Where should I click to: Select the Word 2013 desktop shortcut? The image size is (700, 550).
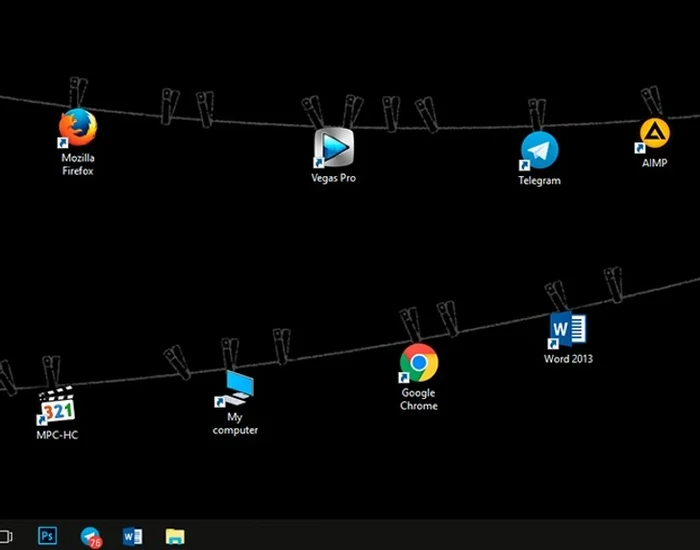(567, 329)
